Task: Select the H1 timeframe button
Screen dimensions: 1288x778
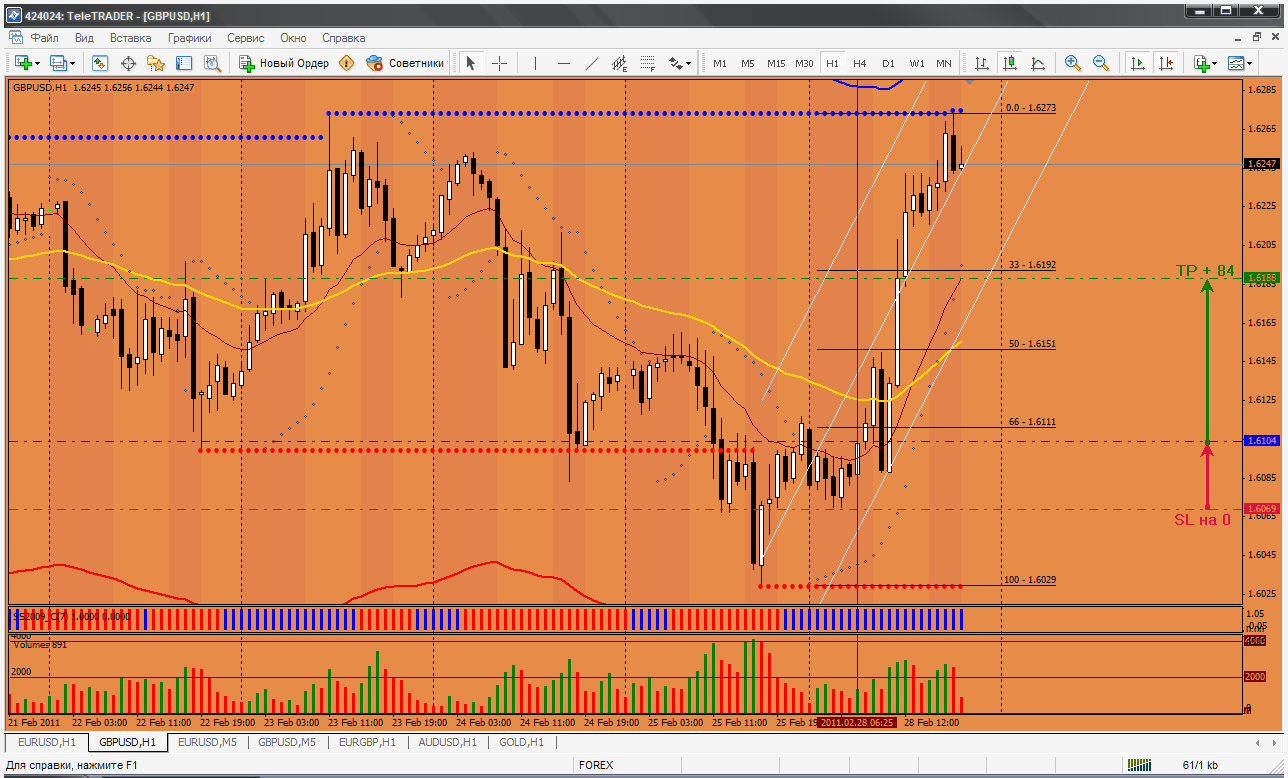Action: point(832,63)
